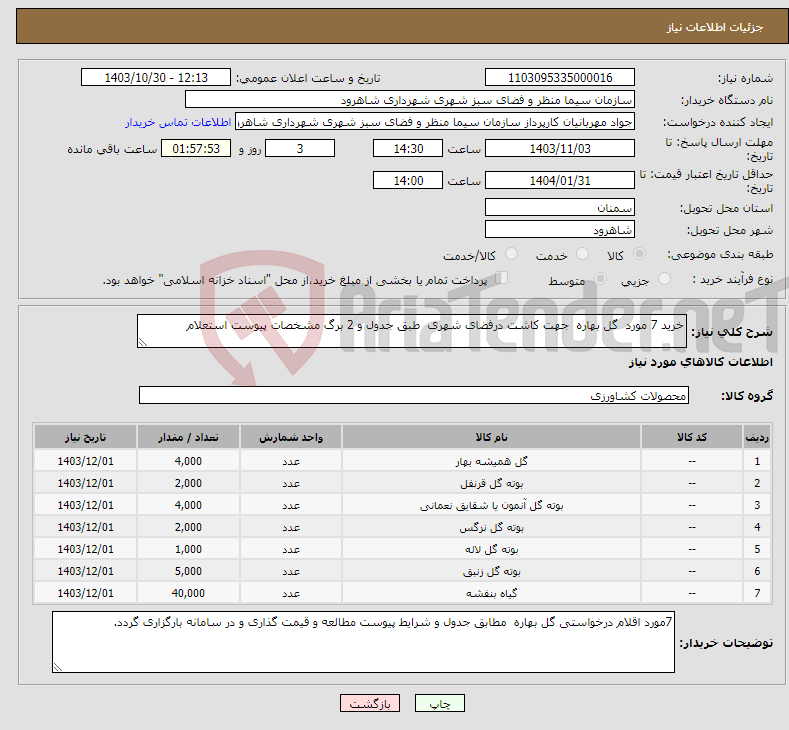The image size is (789, 730).
Task: Click the توضیحات خریدار label
Action: click(726, 643)
